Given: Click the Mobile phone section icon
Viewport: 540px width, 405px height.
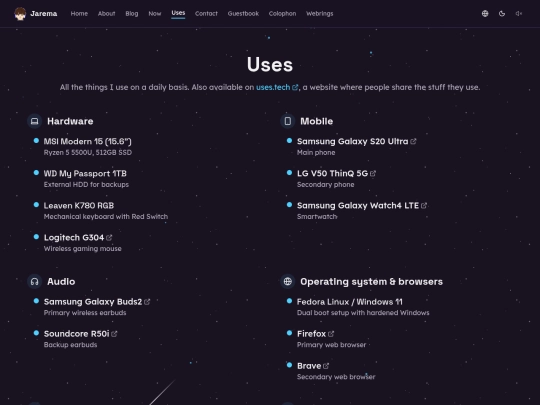Looking at the screenshot, I should 288,121.
